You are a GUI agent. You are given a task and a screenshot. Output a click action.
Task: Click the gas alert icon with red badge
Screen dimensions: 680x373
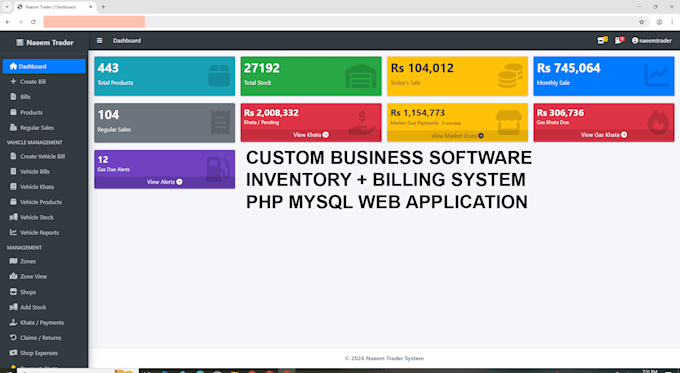click(619, 40)
